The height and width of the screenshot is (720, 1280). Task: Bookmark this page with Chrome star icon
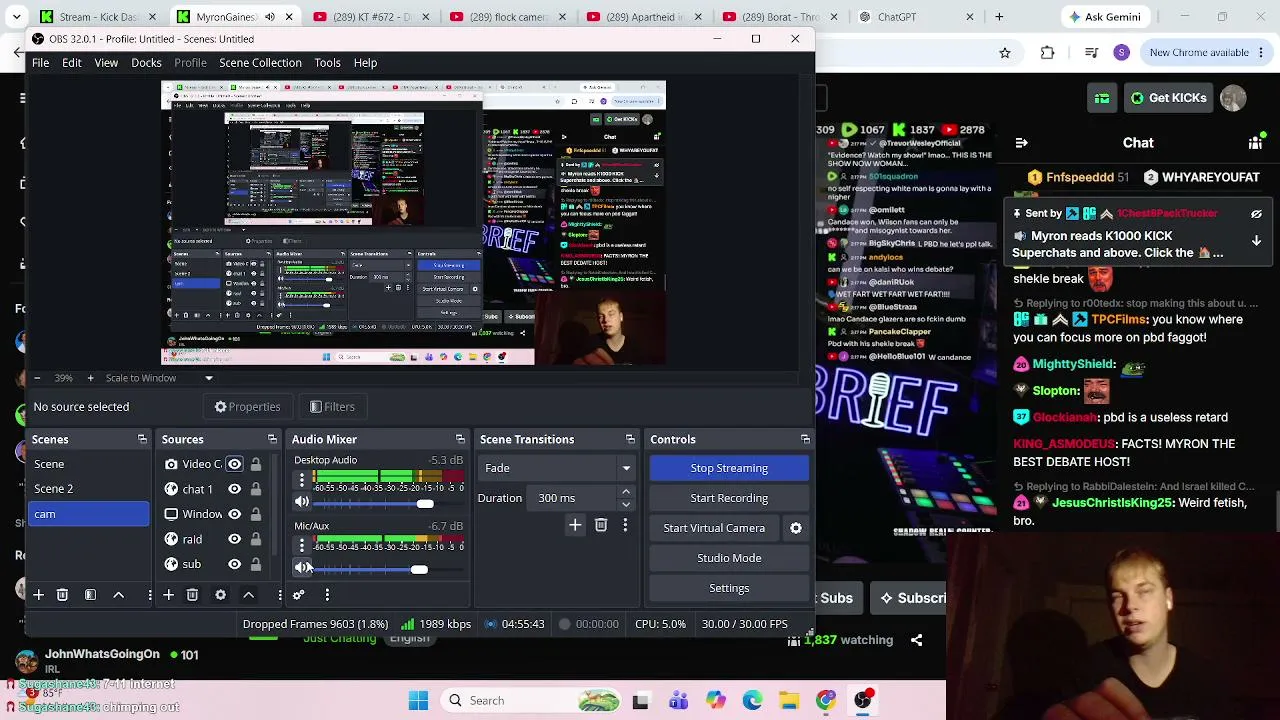point(1005,53)
